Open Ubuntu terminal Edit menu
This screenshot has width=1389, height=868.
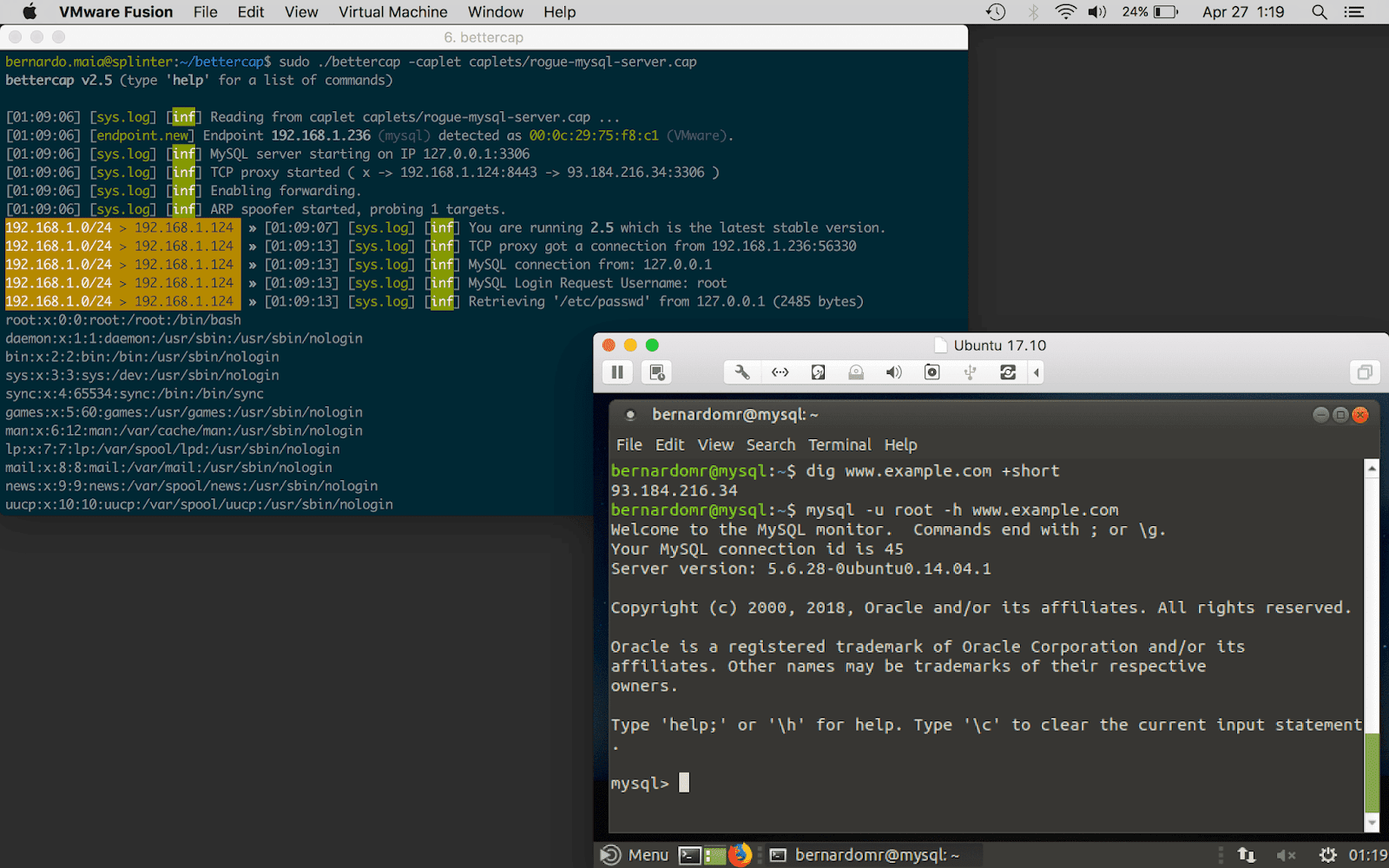pos(669,444)
